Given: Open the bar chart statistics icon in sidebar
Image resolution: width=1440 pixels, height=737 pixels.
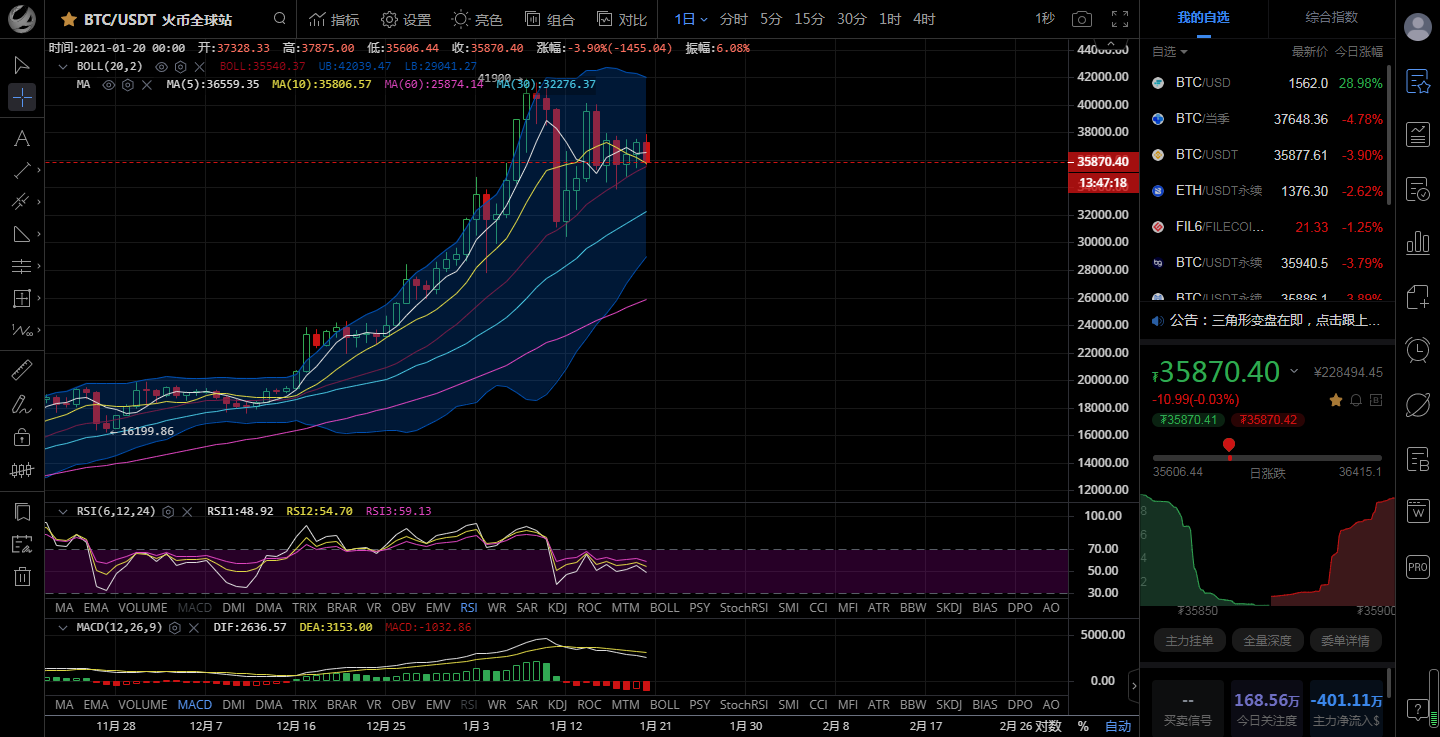Looking at the screenshot, I should point(1418,242).
